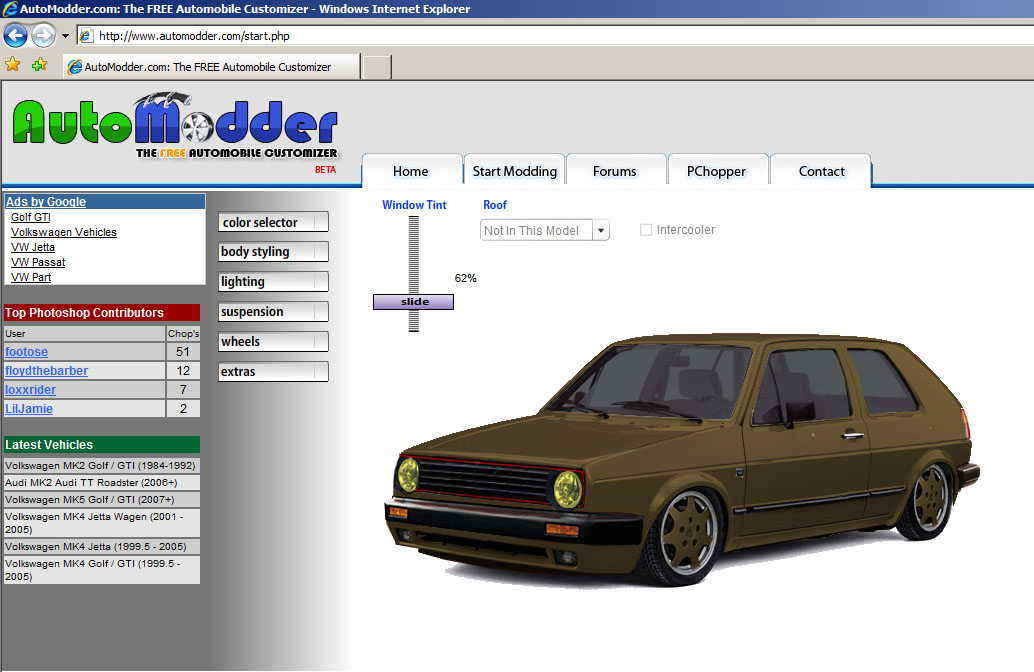Click the Window Tint slider track top
1034x672 pixels.
[413, 220]
